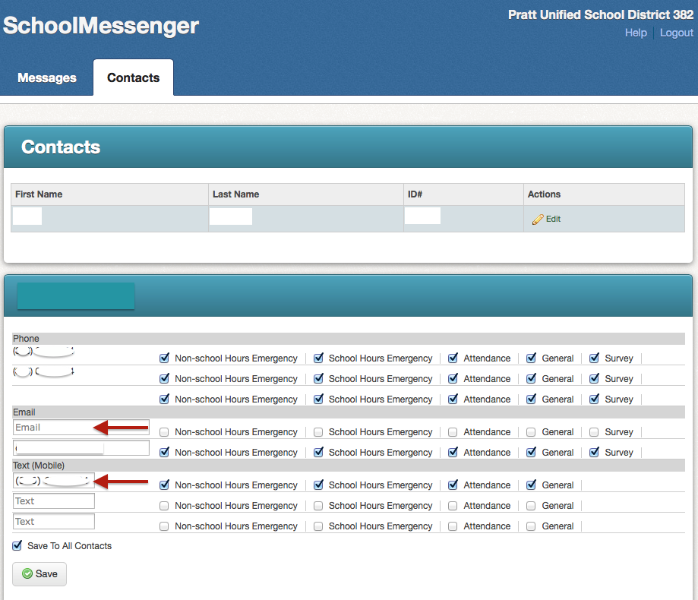Click the Email section header label
This screenshot has height=600, width=698.
tap(24, 412)
